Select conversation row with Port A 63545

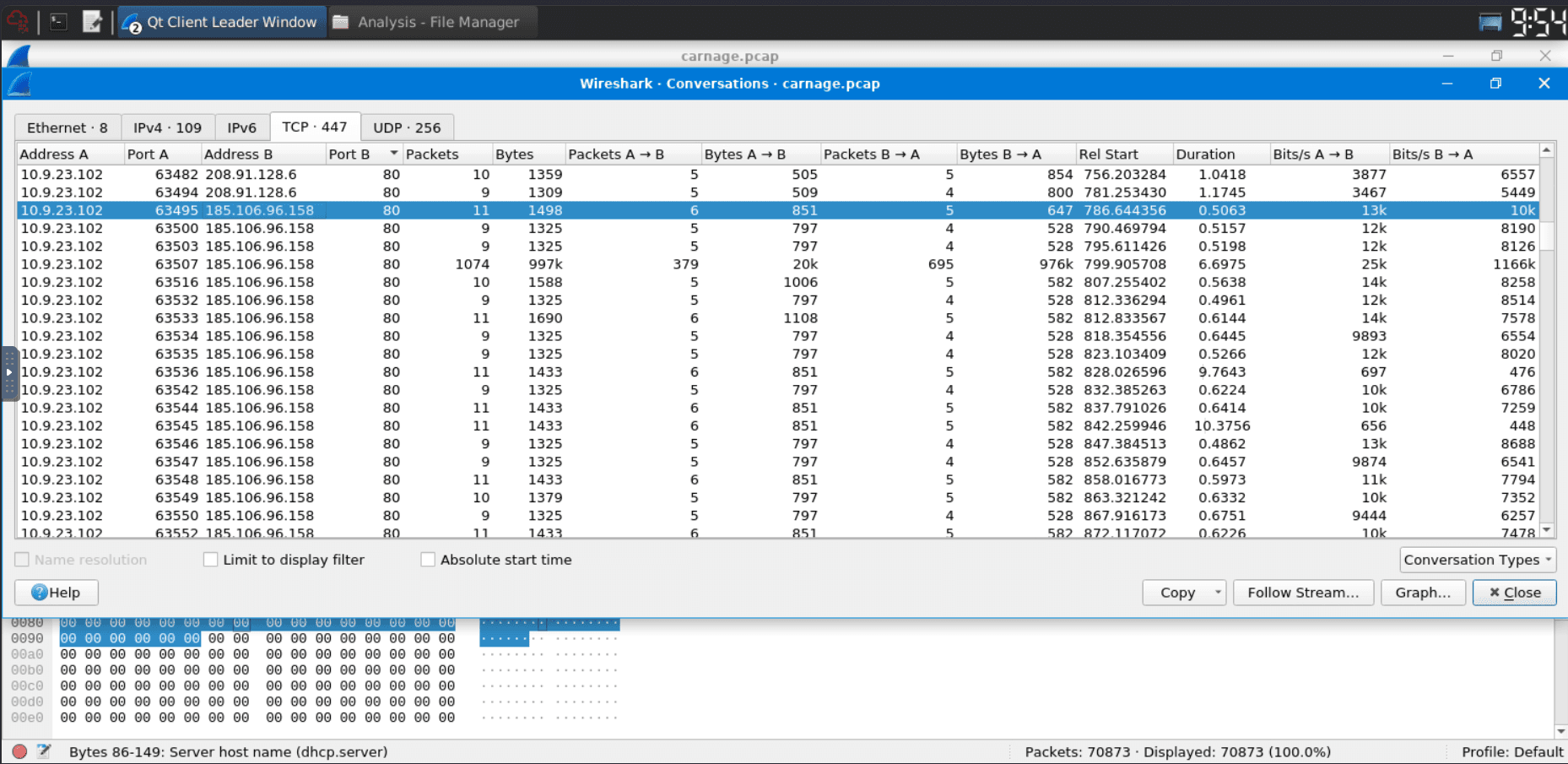click(x=777, y=426)
